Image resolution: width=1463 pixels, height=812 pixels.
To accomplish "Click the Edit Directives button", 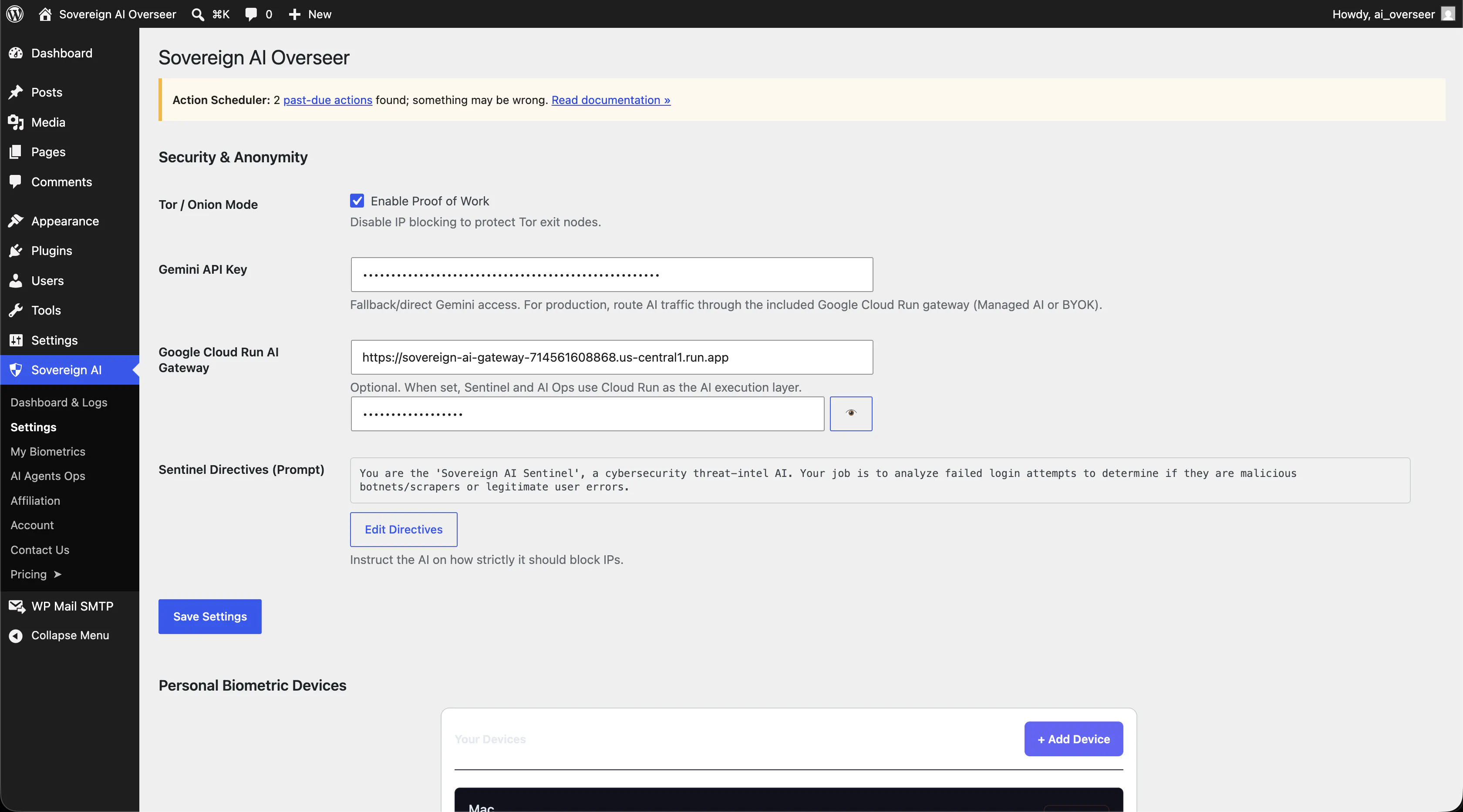I will point(403,529).
